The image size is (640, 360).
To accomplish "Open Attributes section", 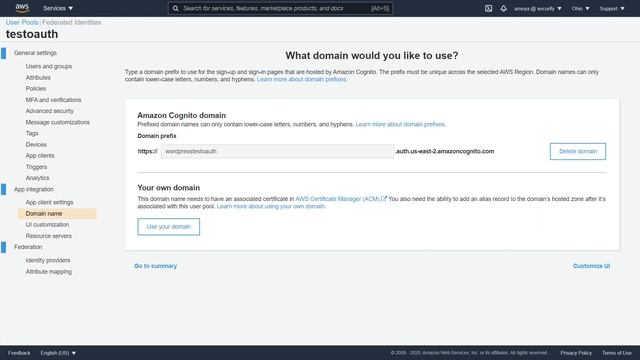I will 38,78.
